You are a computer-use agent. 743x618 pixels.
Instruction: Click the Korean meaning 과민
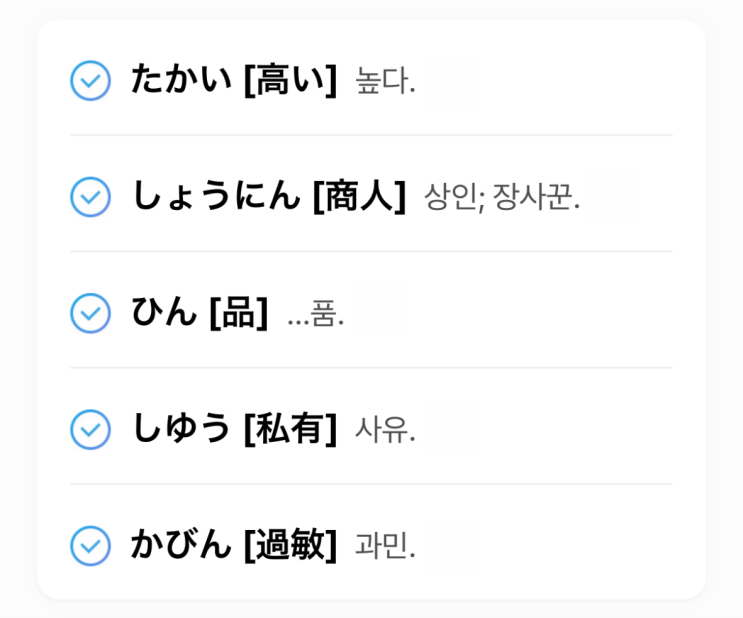tap(385, 547)
